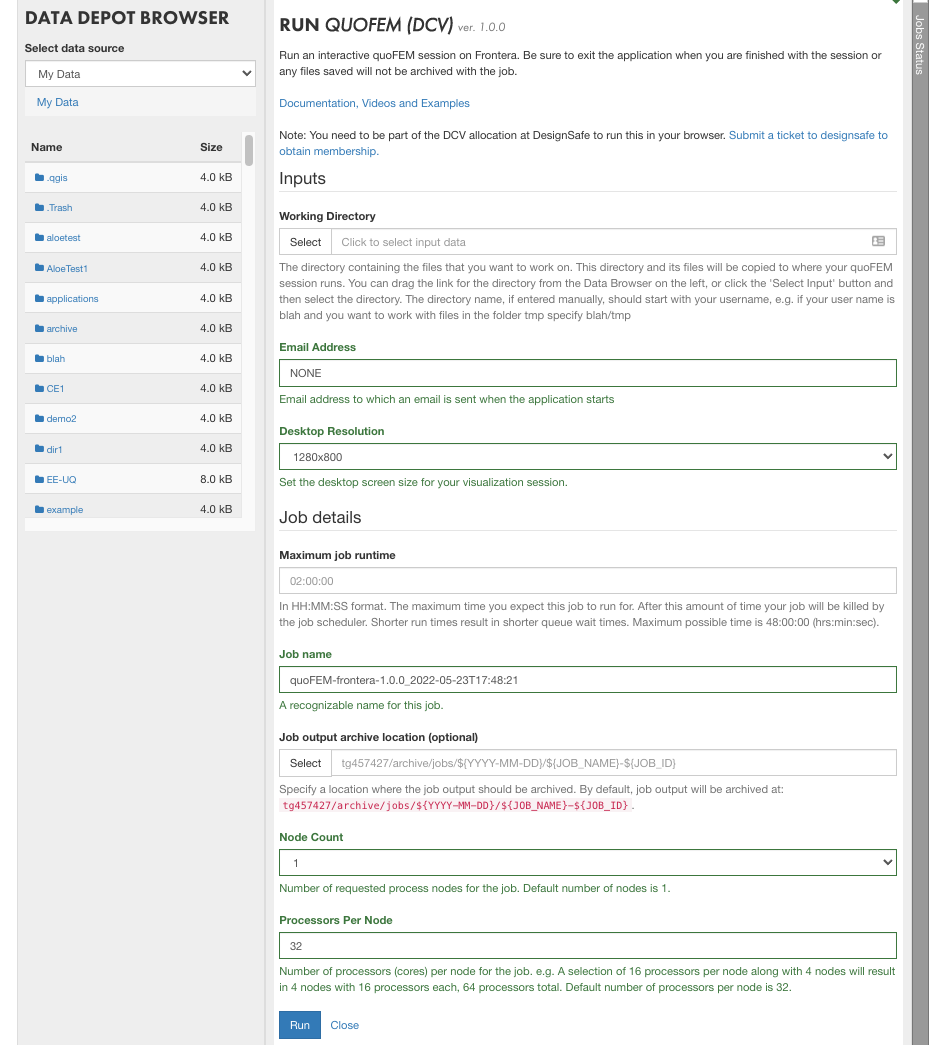
Task: Click the 4.0 kB size for .qgis
Action: (x=216, y=177)
